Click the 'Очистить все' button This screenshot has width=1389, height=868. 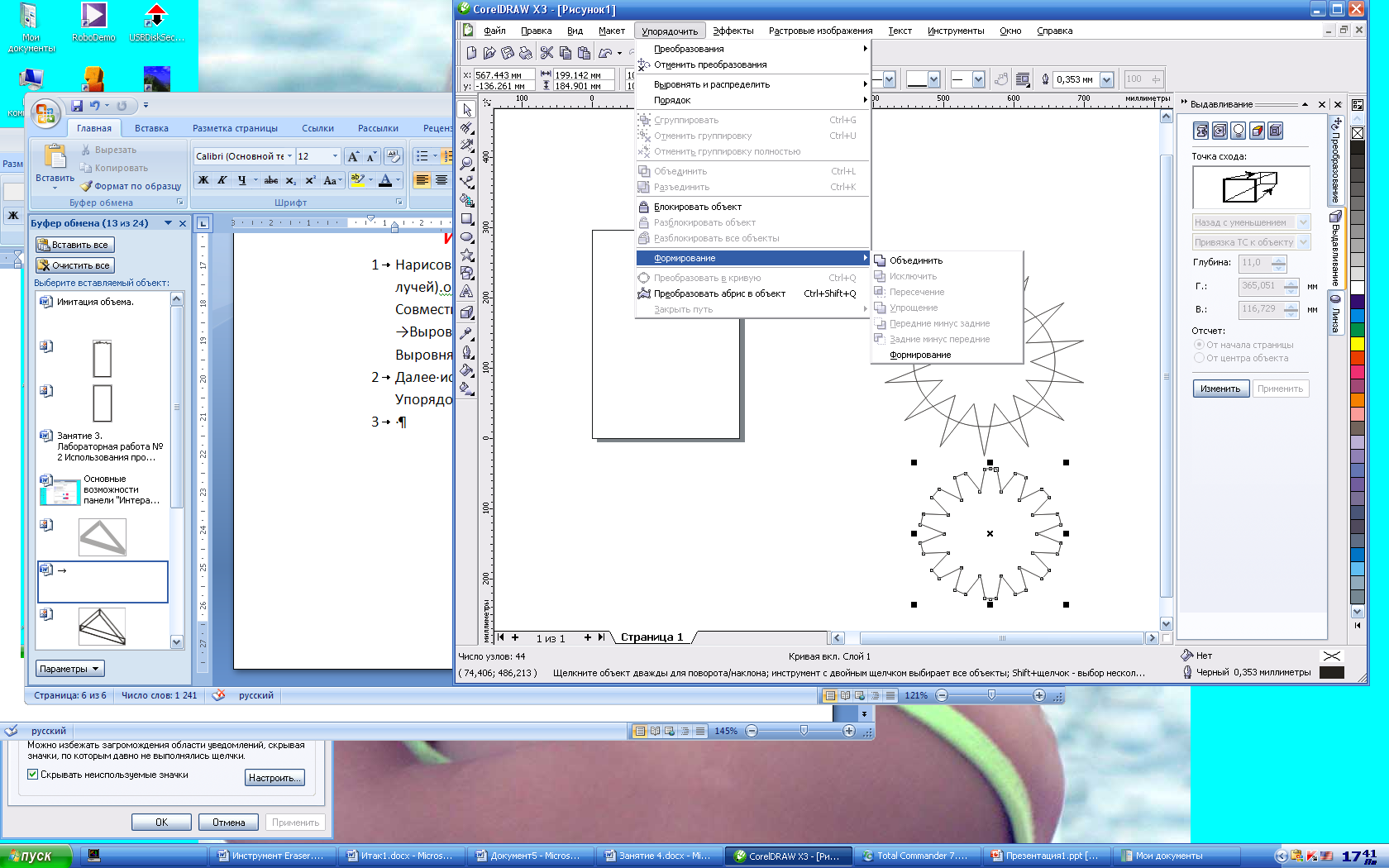[x=74, y=265]
